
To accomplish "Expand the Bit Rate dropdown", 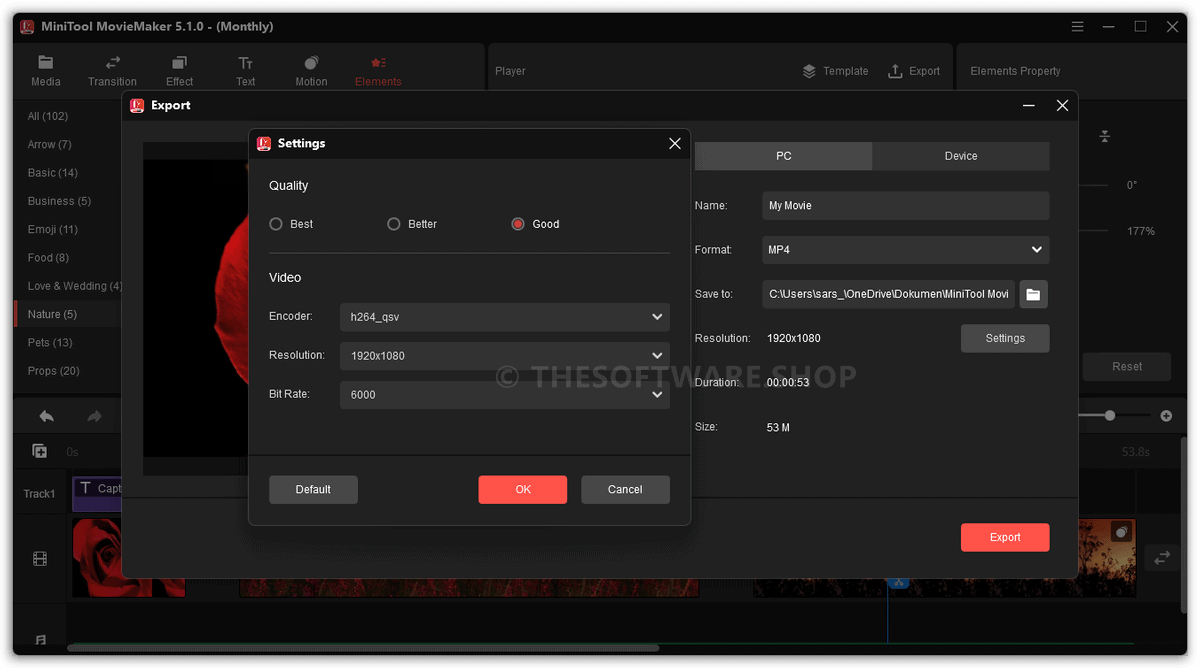I will point(505,395).
